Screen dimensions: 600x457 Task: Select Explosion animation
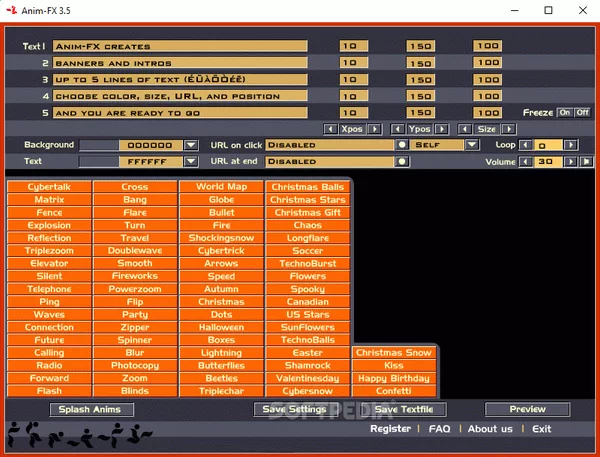pos(49,225)
